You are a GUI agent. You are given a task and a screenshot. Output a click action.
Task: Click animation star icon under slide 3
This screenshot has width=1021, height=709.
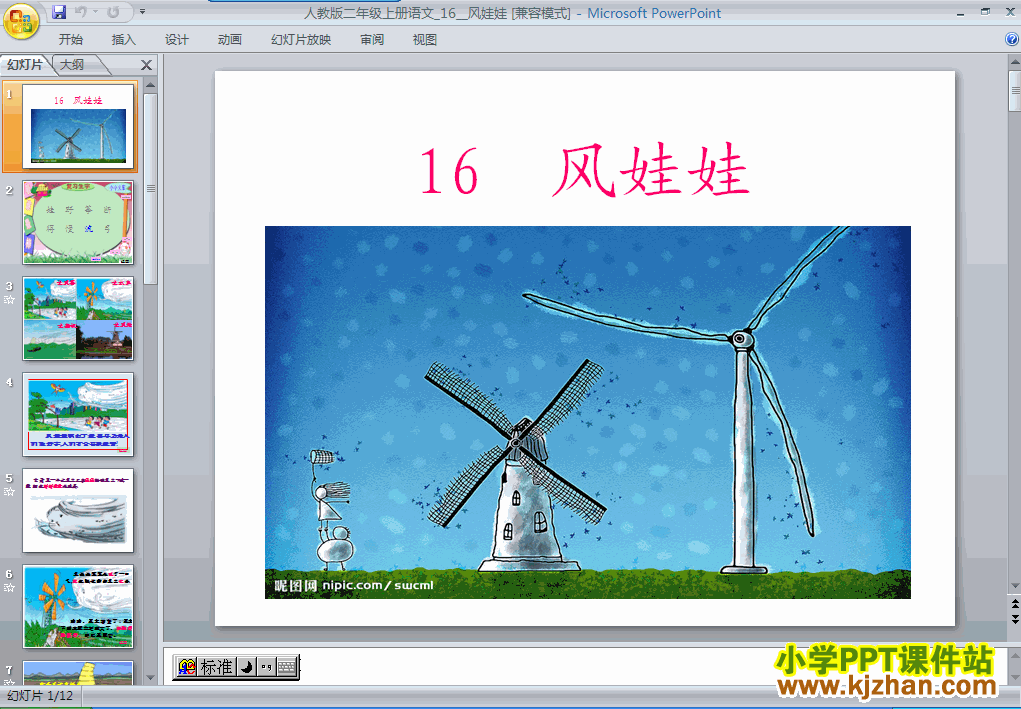pyautogui.click(x=9, y=300)
